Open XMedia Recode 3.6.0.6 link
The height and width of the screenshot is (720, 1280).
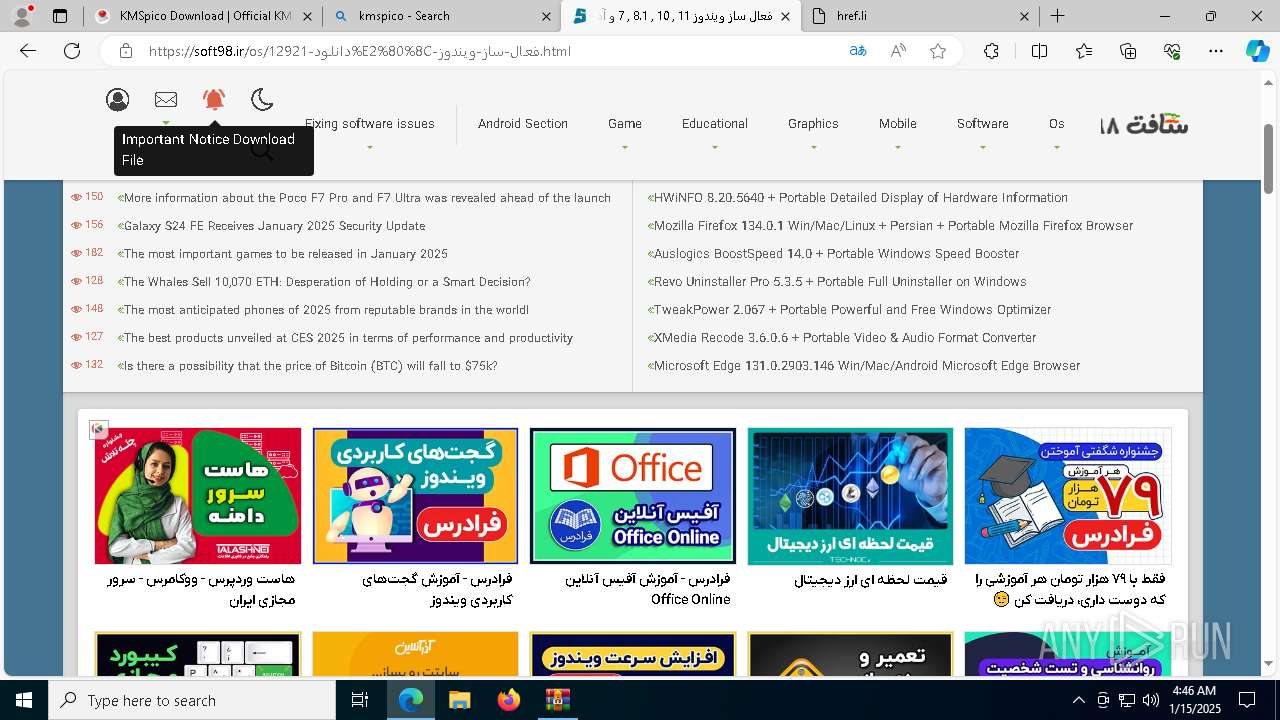(844, 338)
